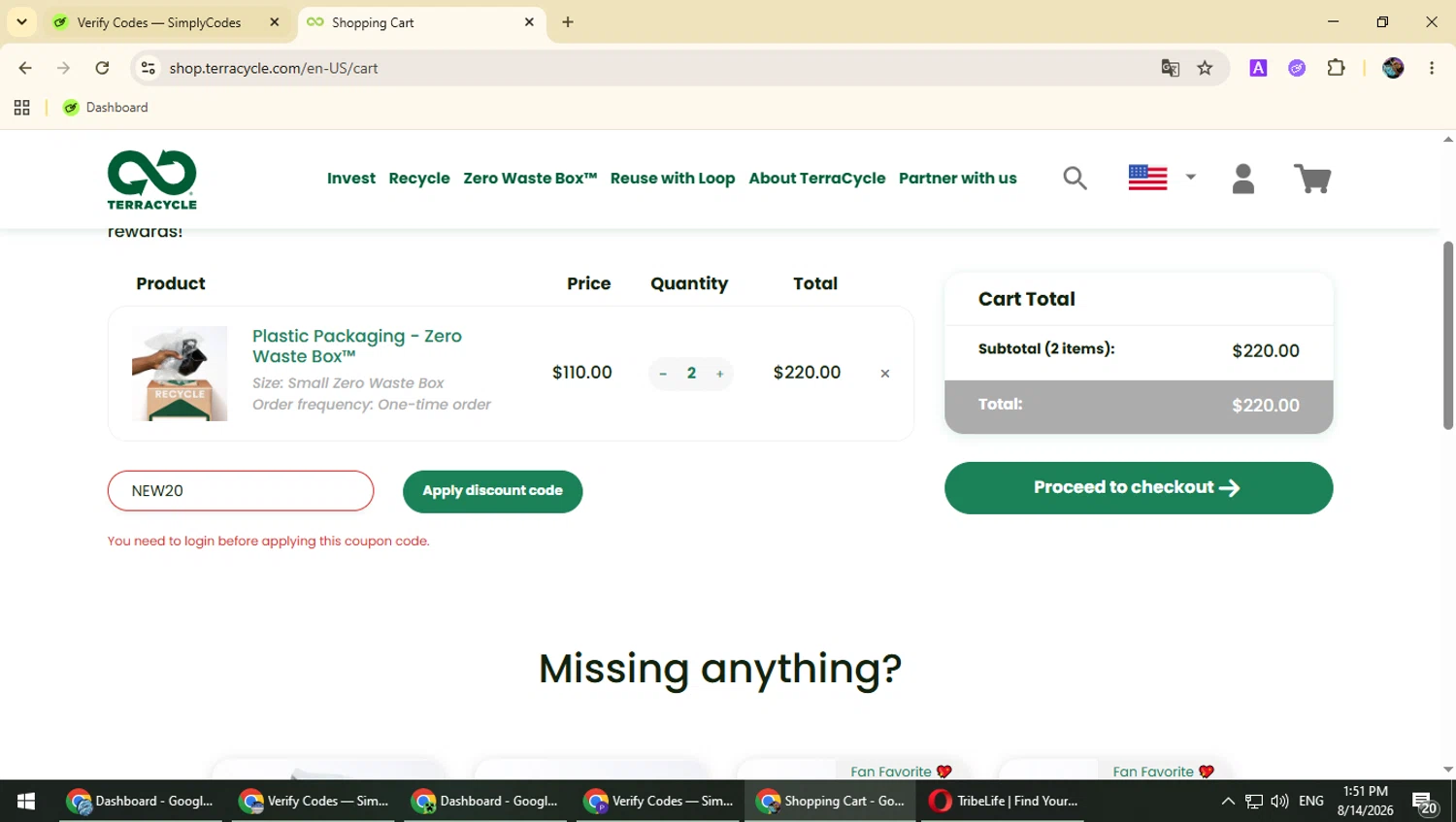
Task: Go forward to next page
Action: pyautogui.click(x=63, y=68)
